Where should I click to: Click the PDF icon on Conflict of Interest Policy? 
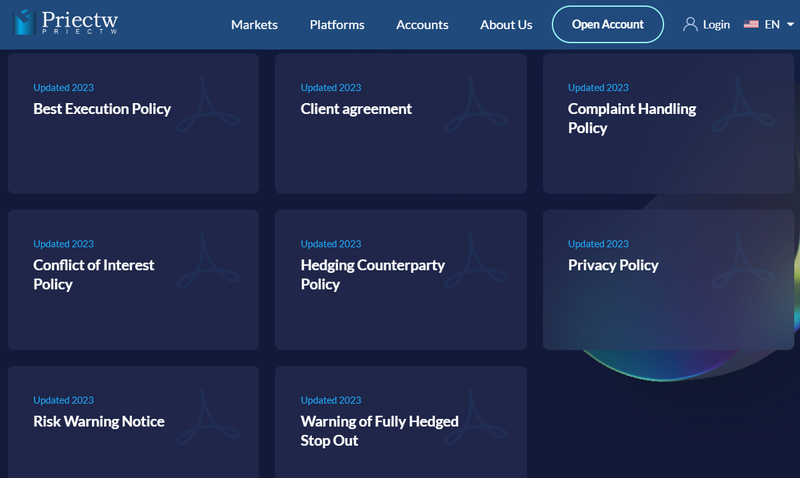click(208, 261)
